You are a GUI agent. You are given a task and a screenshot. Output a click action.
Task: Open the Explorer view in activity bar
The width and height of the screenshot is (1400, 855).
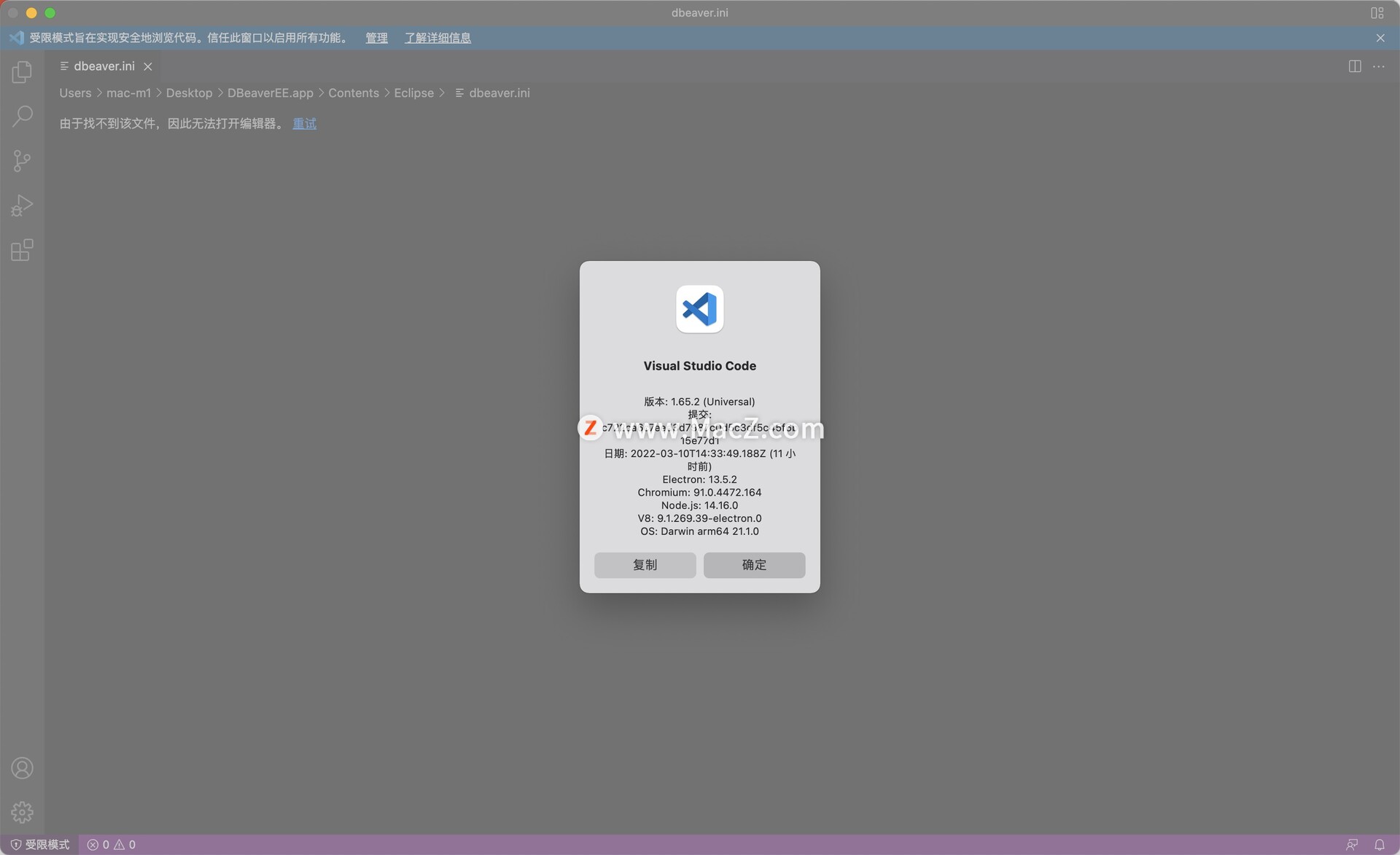pos(22,71)
